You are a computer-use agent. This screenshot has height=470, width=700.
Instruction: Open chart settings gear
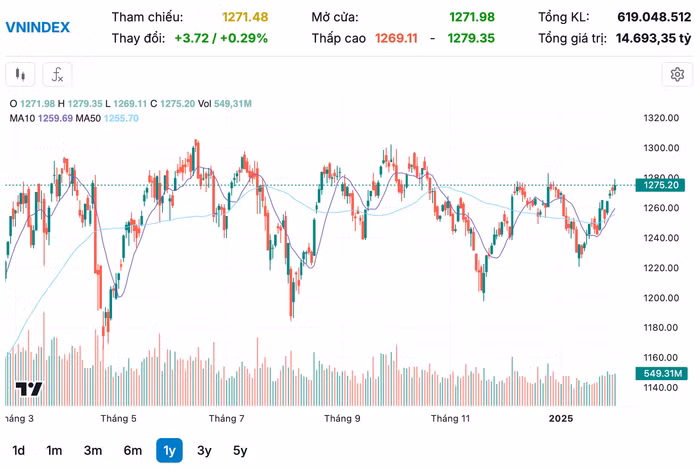click(x=677, y=74)
